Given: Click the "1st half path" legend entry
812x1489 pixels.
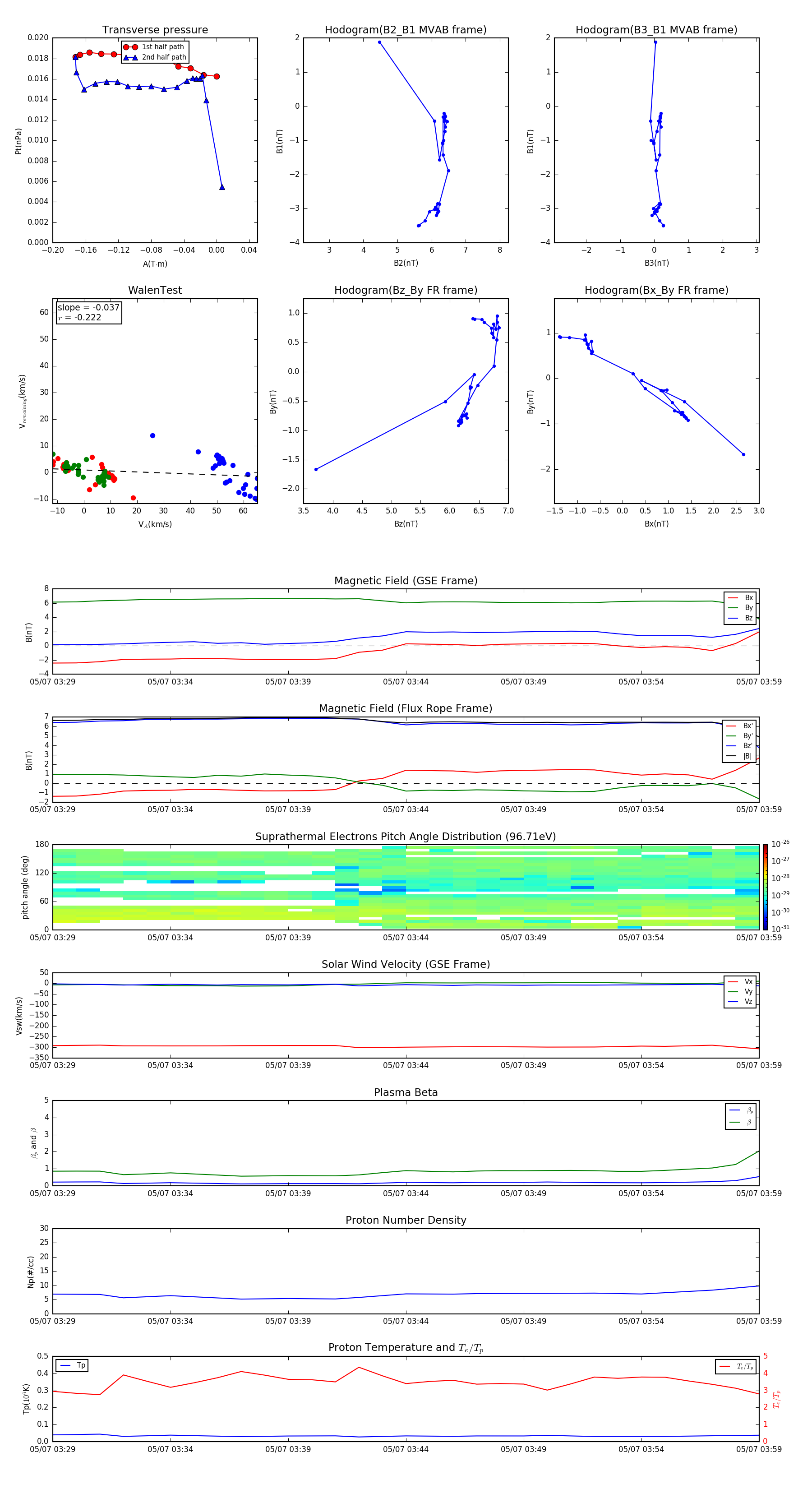Looking at the screenshot, I should (154, 47).
